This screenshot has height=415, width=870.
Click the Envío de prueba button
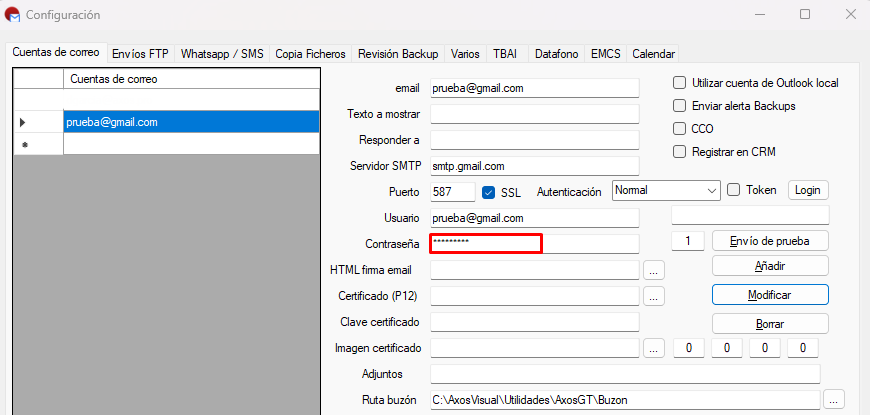[x=770, y=241]
